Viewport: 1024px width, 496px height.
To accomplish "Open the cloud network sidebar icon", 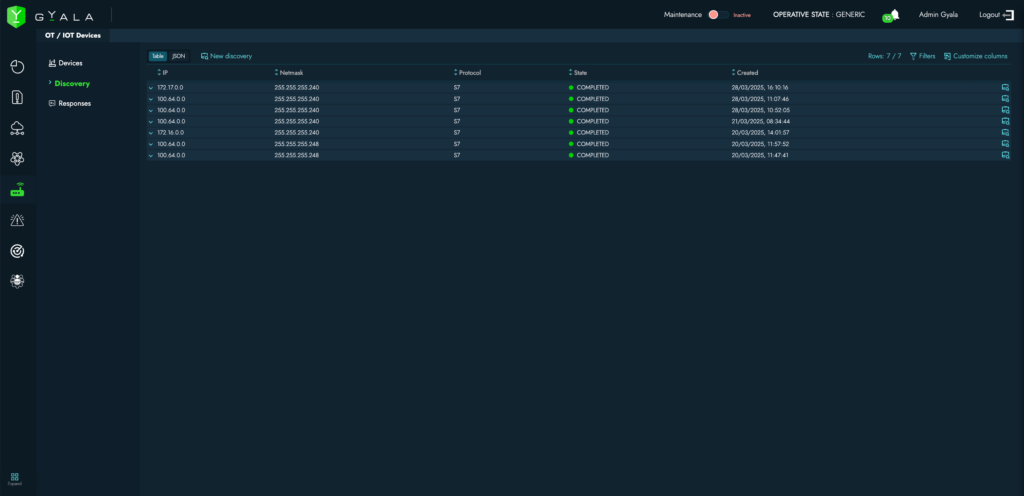I will tap(17, 127).
